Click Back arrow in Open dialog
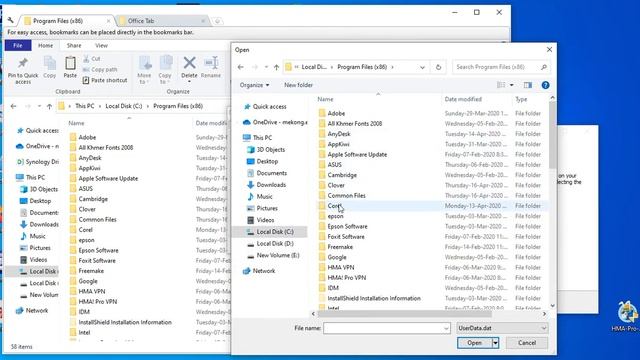 241,67
